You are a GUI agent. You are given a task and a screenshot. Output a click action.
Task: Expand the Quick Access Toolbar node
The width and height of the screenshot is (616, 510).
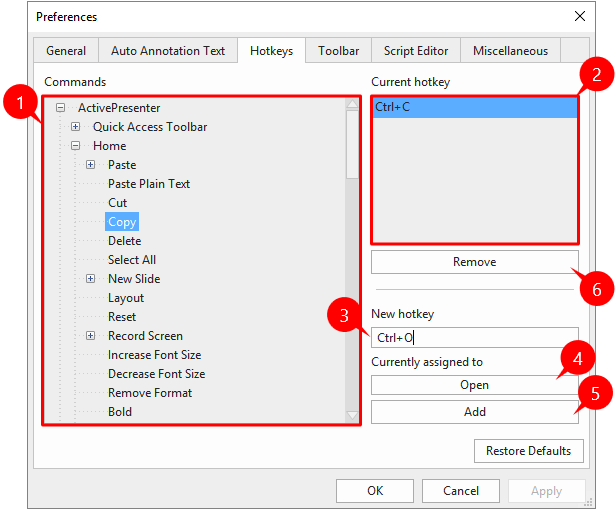click(x=75, y=127)
